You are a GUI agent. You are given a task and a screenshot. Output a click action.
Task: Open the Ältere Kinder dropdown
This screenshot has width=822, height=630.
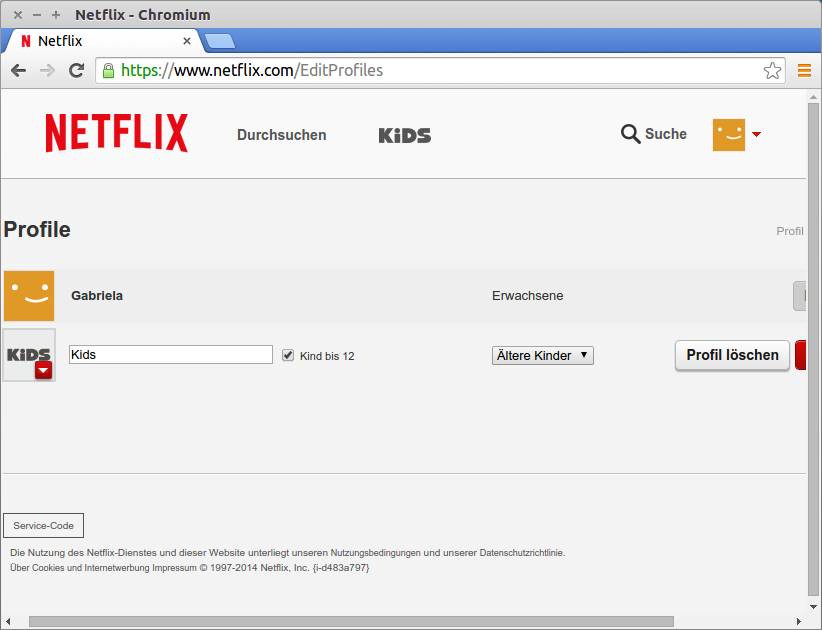(543, 355)
